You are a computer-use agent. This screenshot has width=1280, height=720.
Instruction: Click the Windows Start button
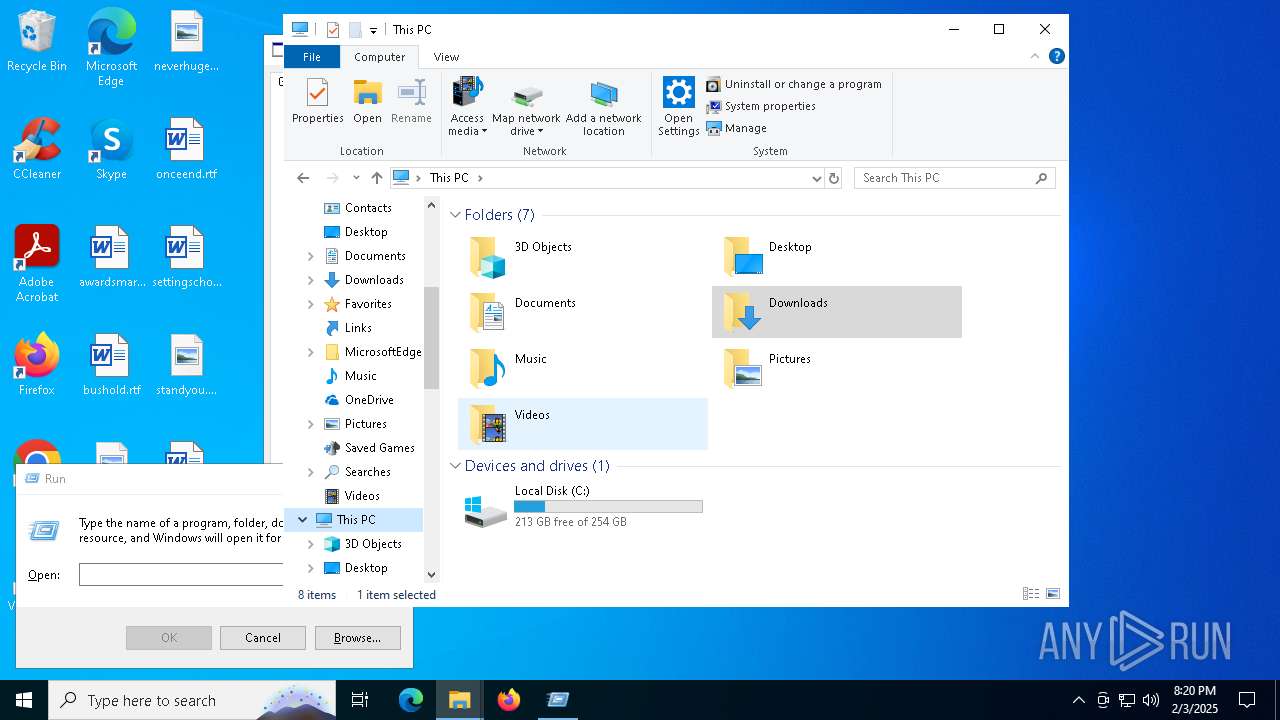click(x=24, y=700)
